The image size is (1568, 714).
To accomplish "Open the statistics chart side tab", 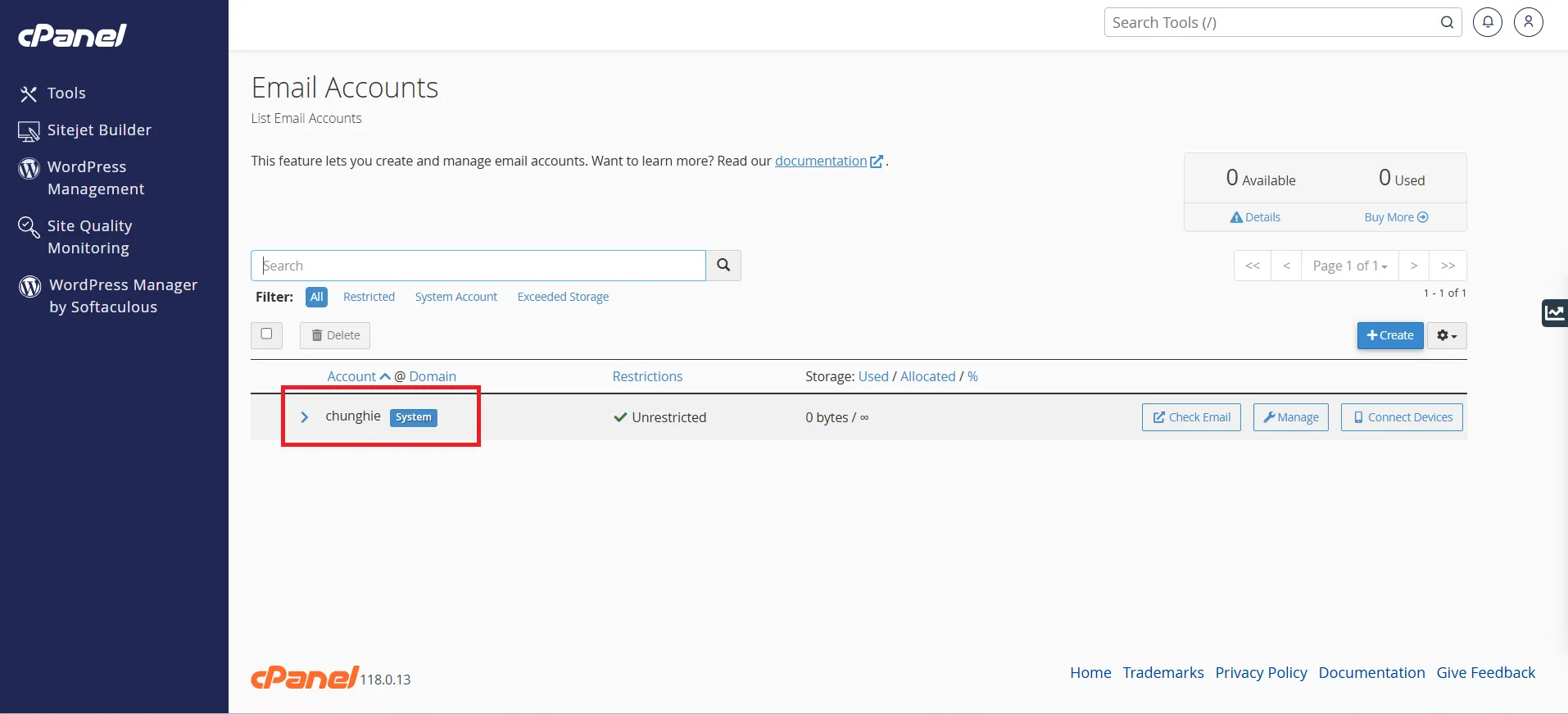I will tap(1554, 312).
